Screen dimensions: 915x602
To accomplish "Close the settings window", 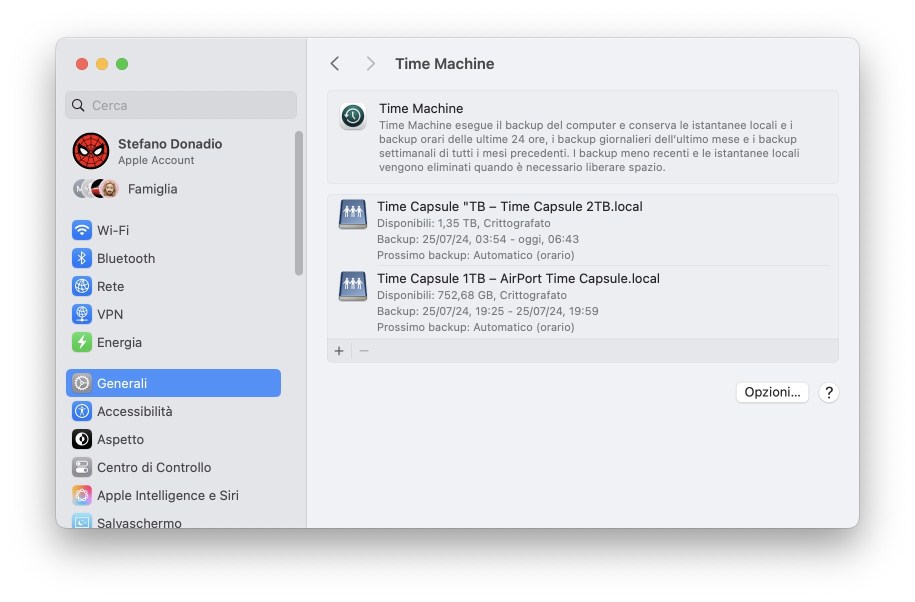I will click(82, 64).
